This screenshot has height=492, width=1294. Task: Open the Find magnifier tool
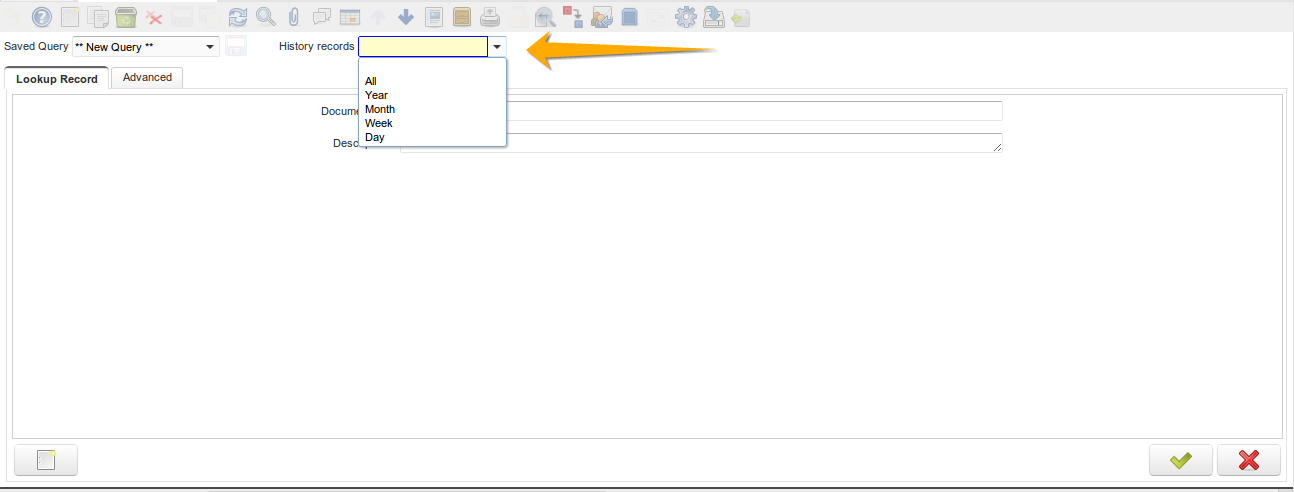click(266, 17)
